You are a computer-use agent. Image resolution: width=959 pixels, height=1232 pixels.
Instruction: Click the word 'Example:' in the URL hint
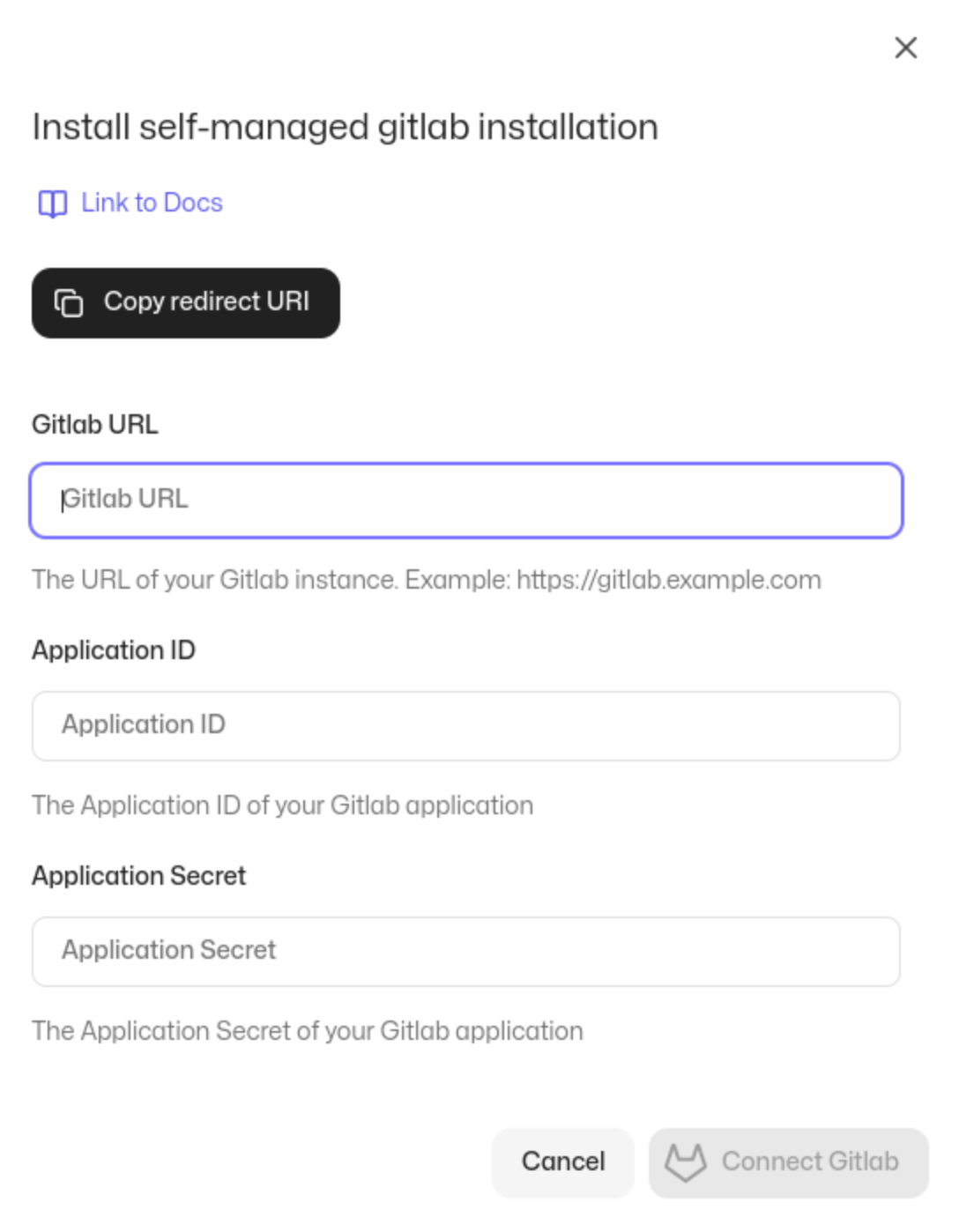point(457,580)
